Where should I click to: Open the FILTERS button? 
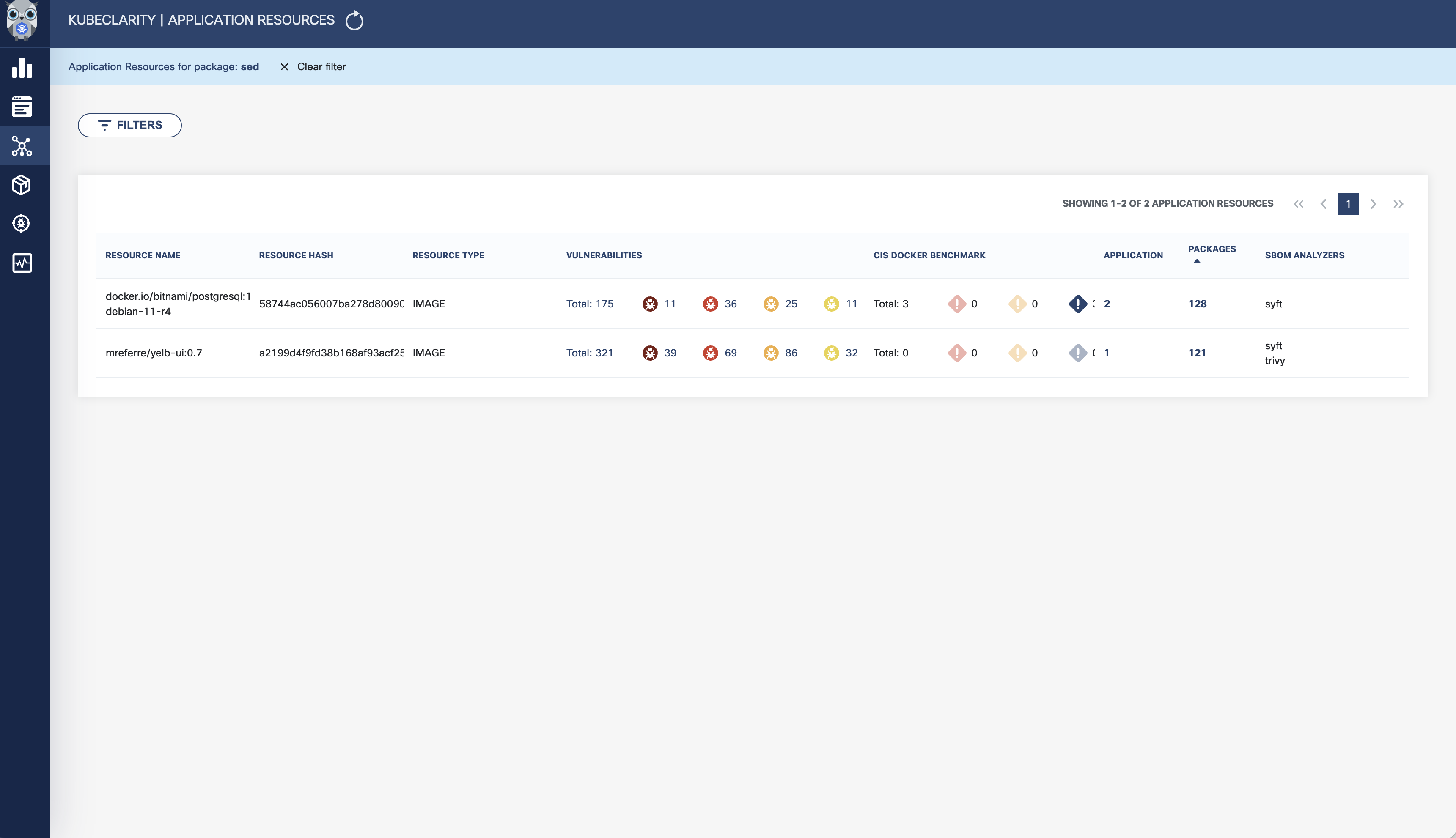(x=129, y=126)
